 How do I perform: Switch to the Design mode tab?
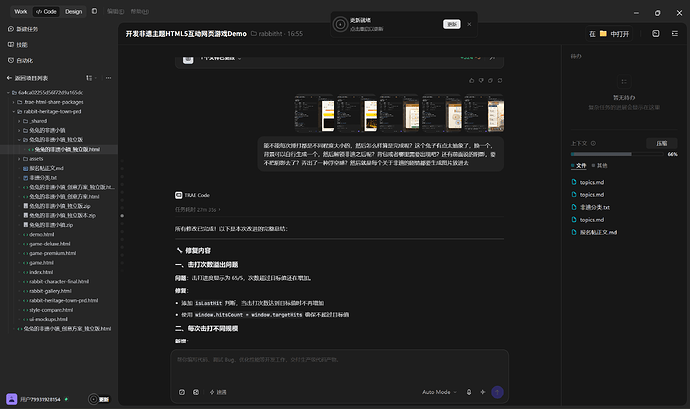73,11
